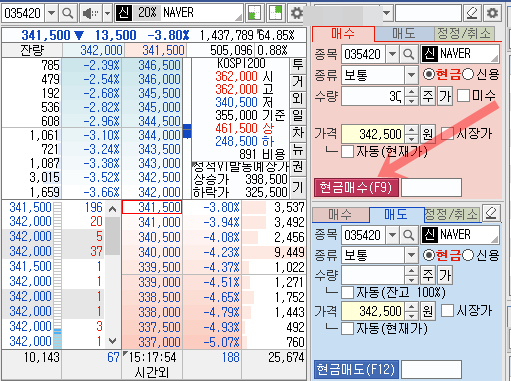Click second green chart layout icon
Viewport: 511px width, 381px height.
click(275, 13)
